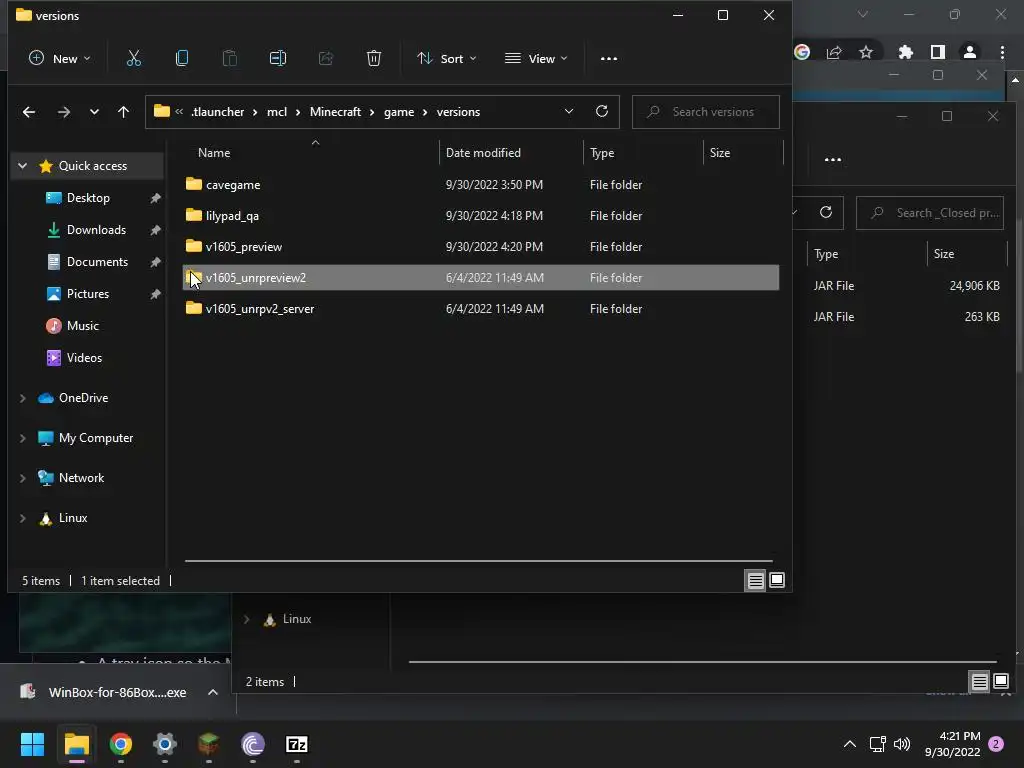The image size is (1024, 768).
Task: Open the Sort dropdown menu
Action: (x=447, y=58)
